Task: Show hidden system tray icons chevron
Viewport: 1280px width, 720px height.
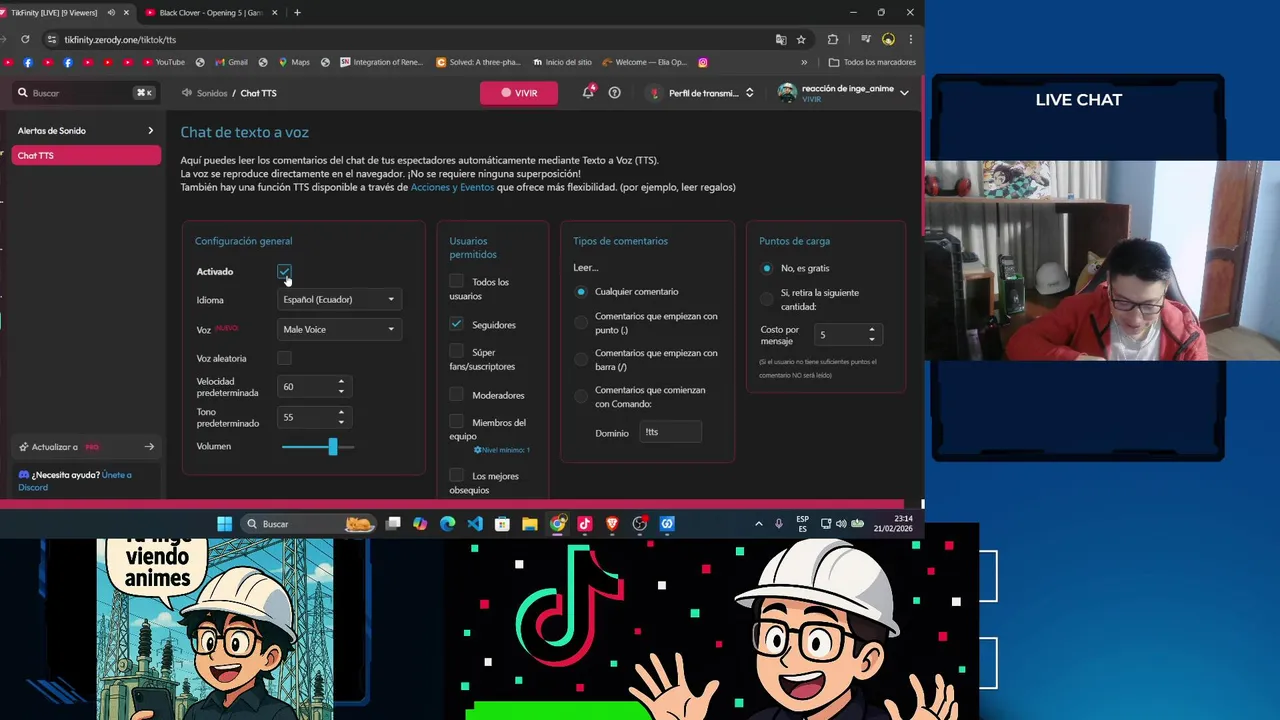Action: click(x=759, y=524)
